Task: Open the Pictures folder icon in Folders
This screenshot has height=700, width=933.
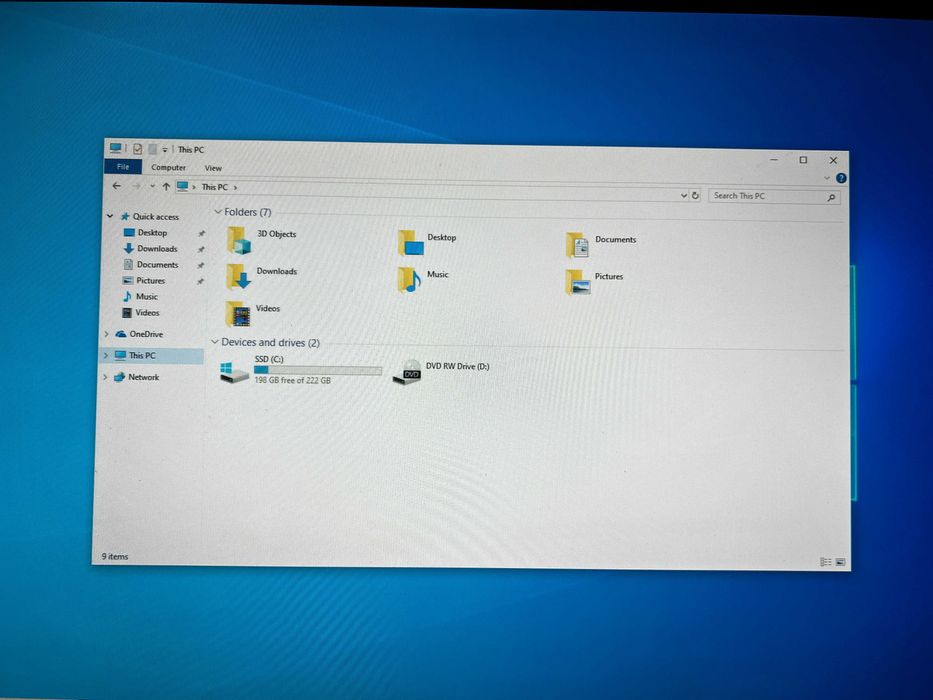Action: click(577, 282)
